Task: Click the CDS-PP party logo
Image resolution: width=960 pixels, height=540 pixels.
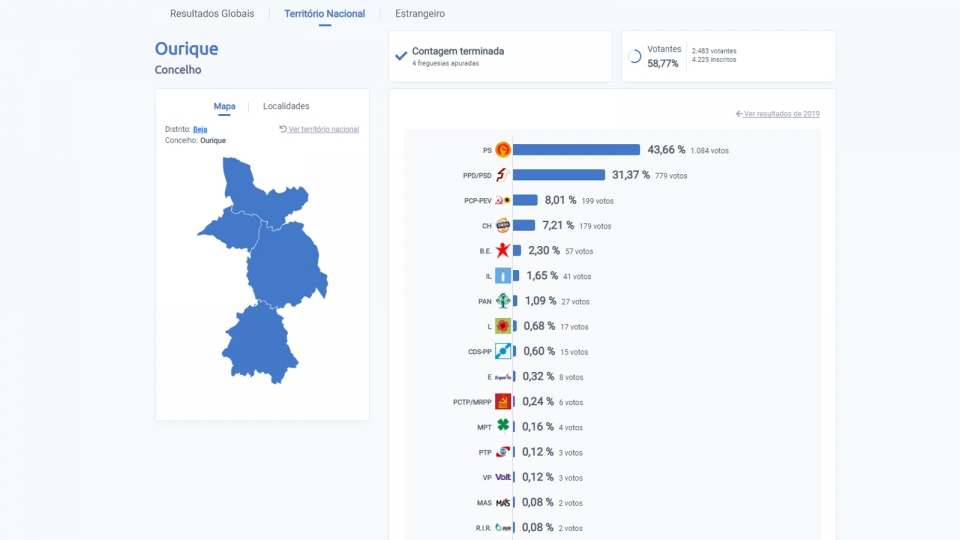Action: [x=503, y=351]
